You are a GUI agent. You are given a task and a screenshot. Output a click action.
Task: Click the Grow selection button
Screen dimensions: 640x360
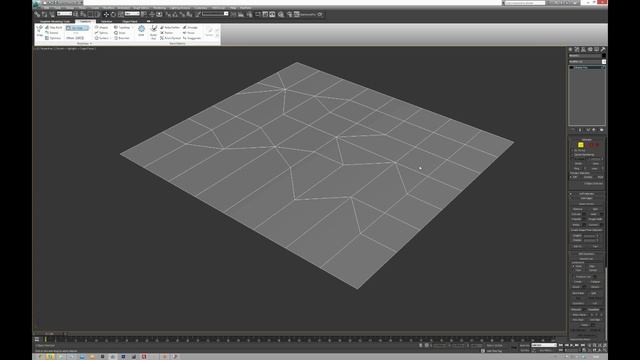[x=596, y=163]
